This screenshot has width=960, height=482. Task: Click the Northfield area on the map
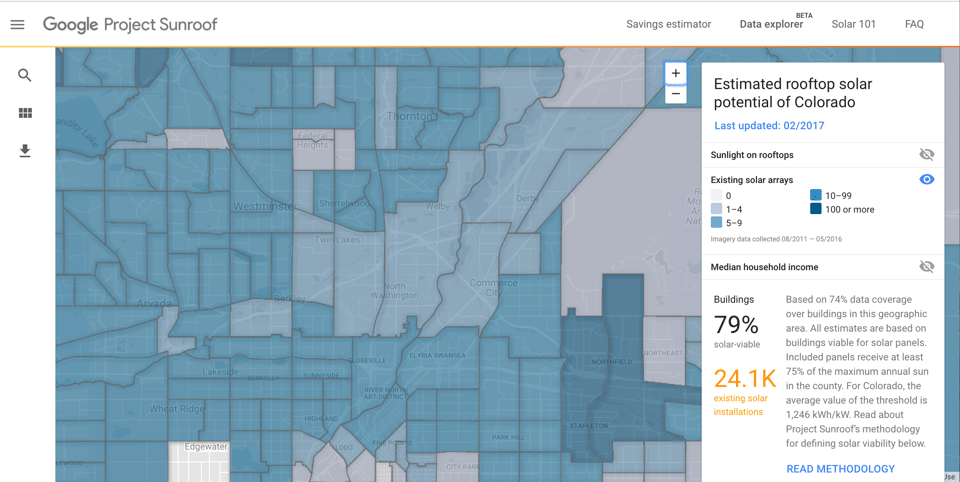pyautogui.click(x=611, y=361)
